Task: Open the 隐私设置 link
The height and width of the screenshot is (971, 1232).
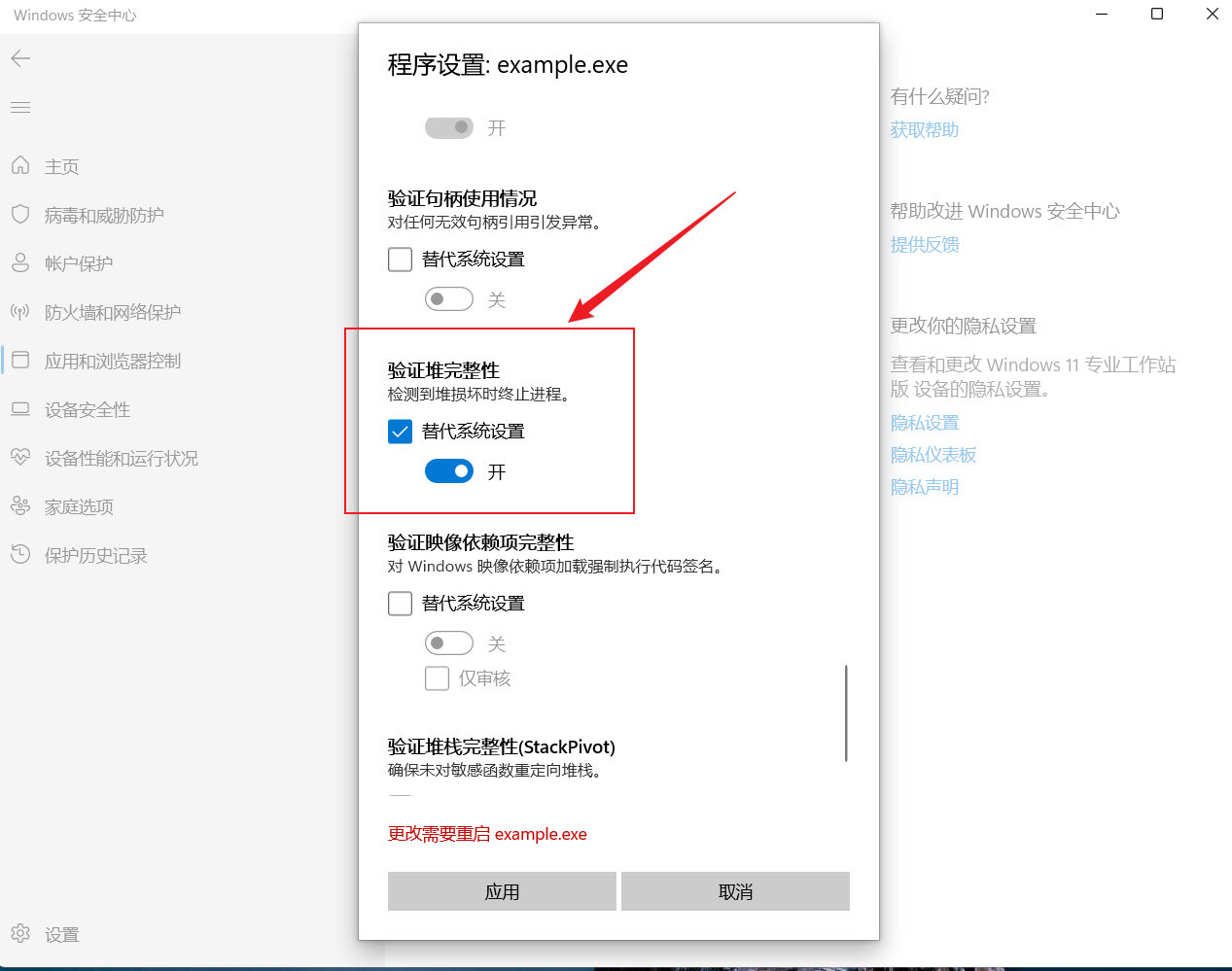Action: pos(925,422)
